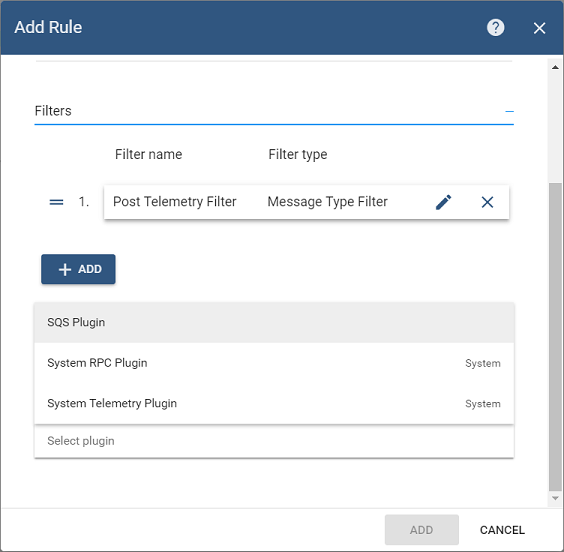Screen dimensions: 564x552
Task: Click the vertical scrollbar thumb
Action: (x=555, y=337)
